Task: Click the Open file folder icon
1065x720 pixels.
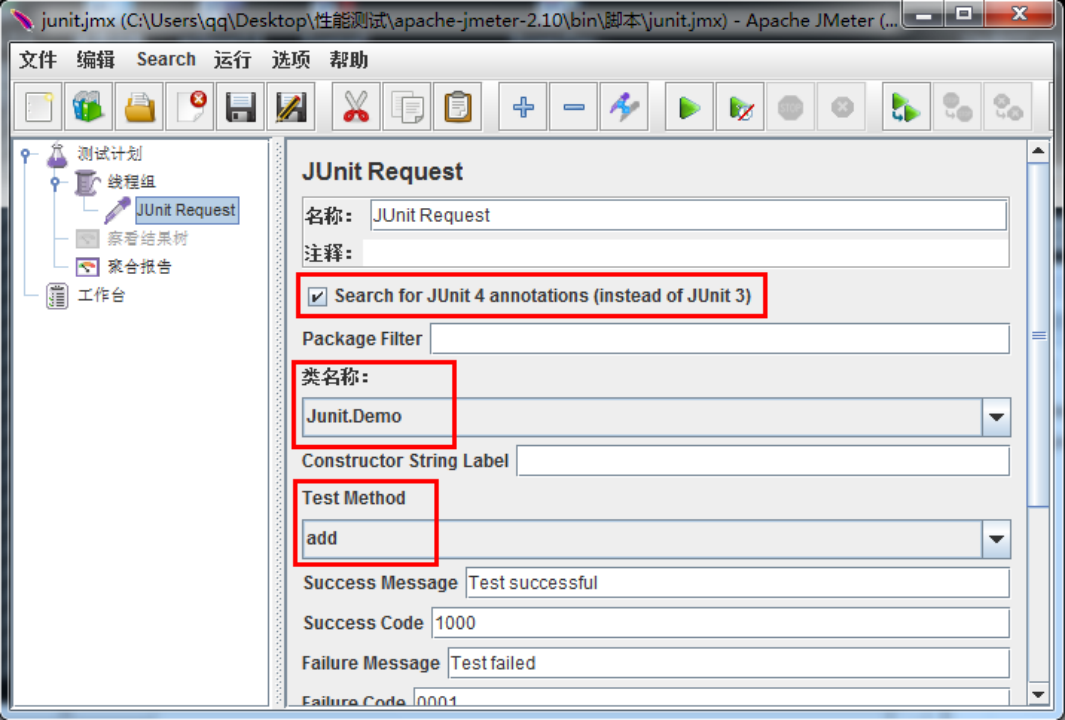Action: 139,107
